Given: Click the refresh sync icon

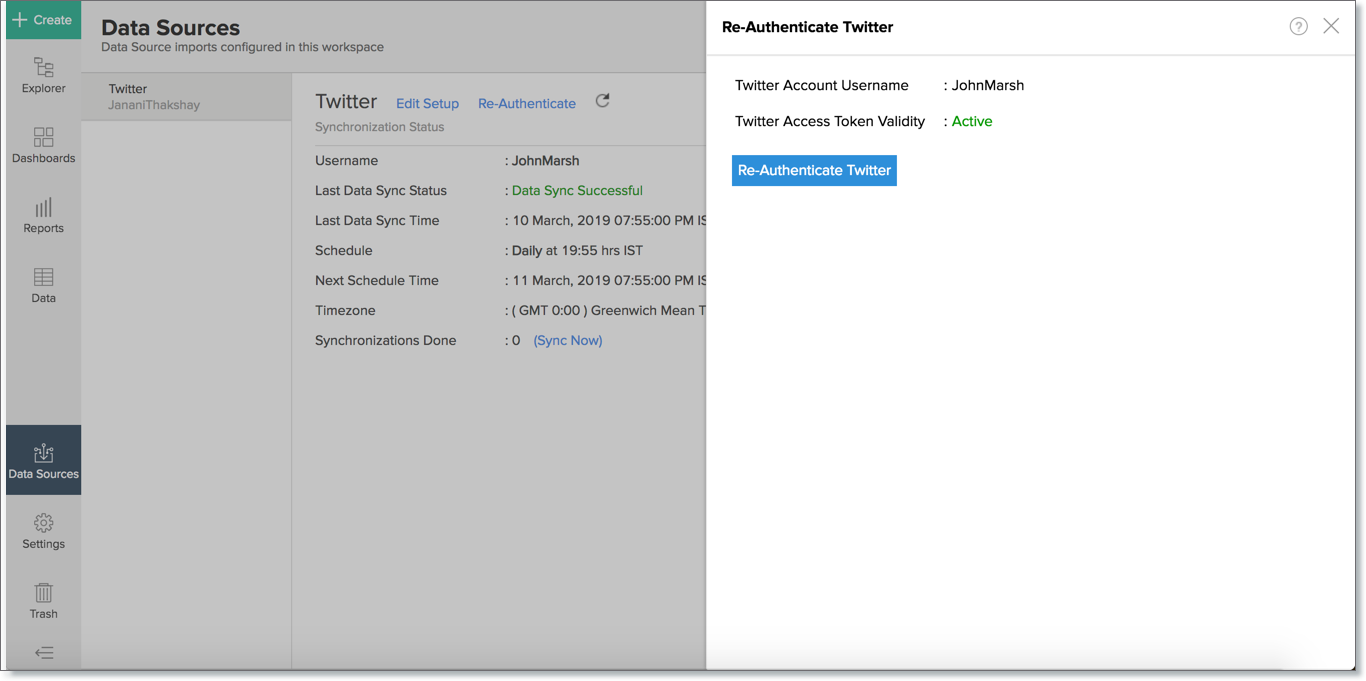Looking at the screenshot, I should click(x=602, y=101).
